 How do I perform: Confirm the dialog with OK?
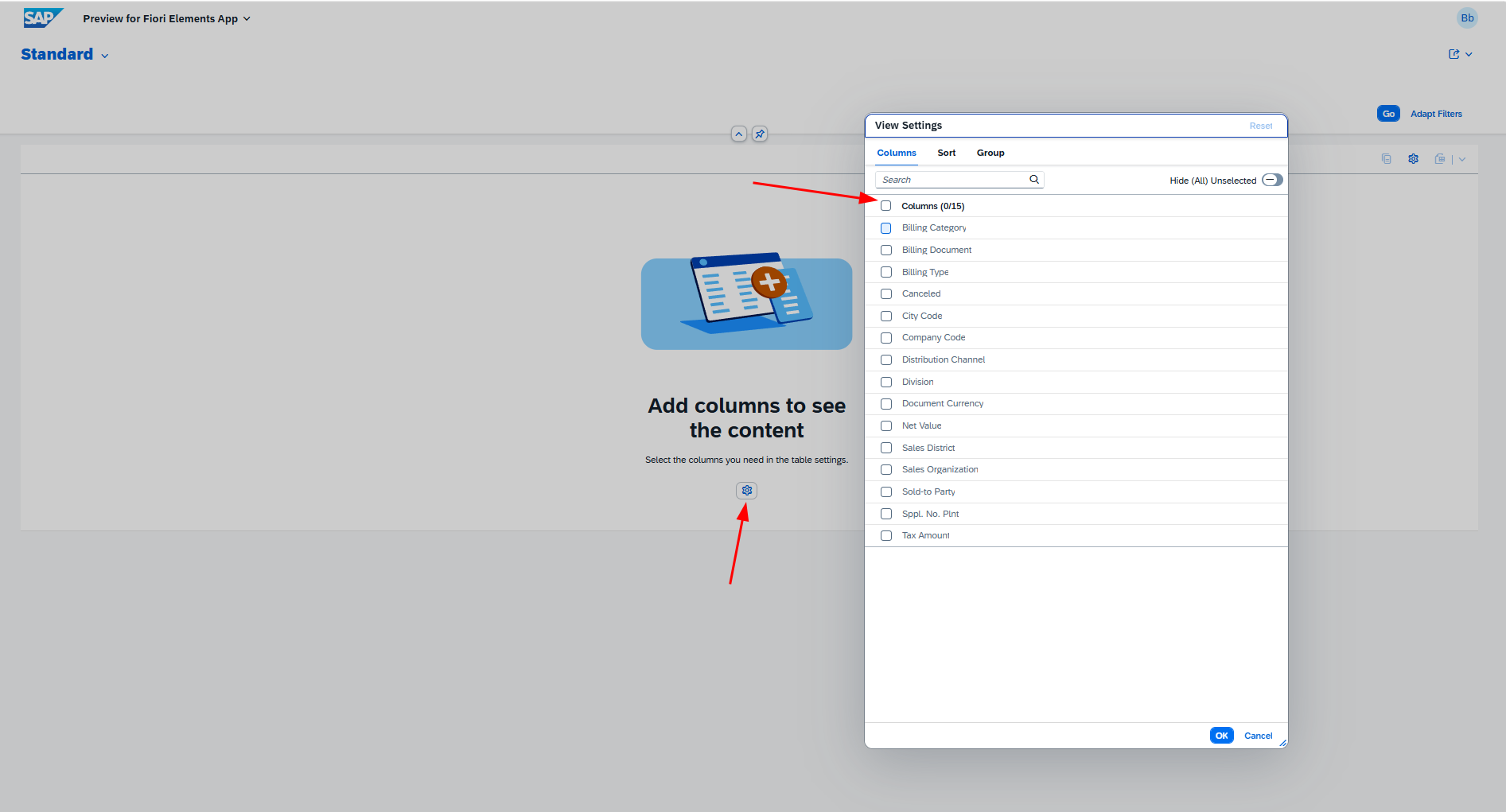tap(1221, 736)
